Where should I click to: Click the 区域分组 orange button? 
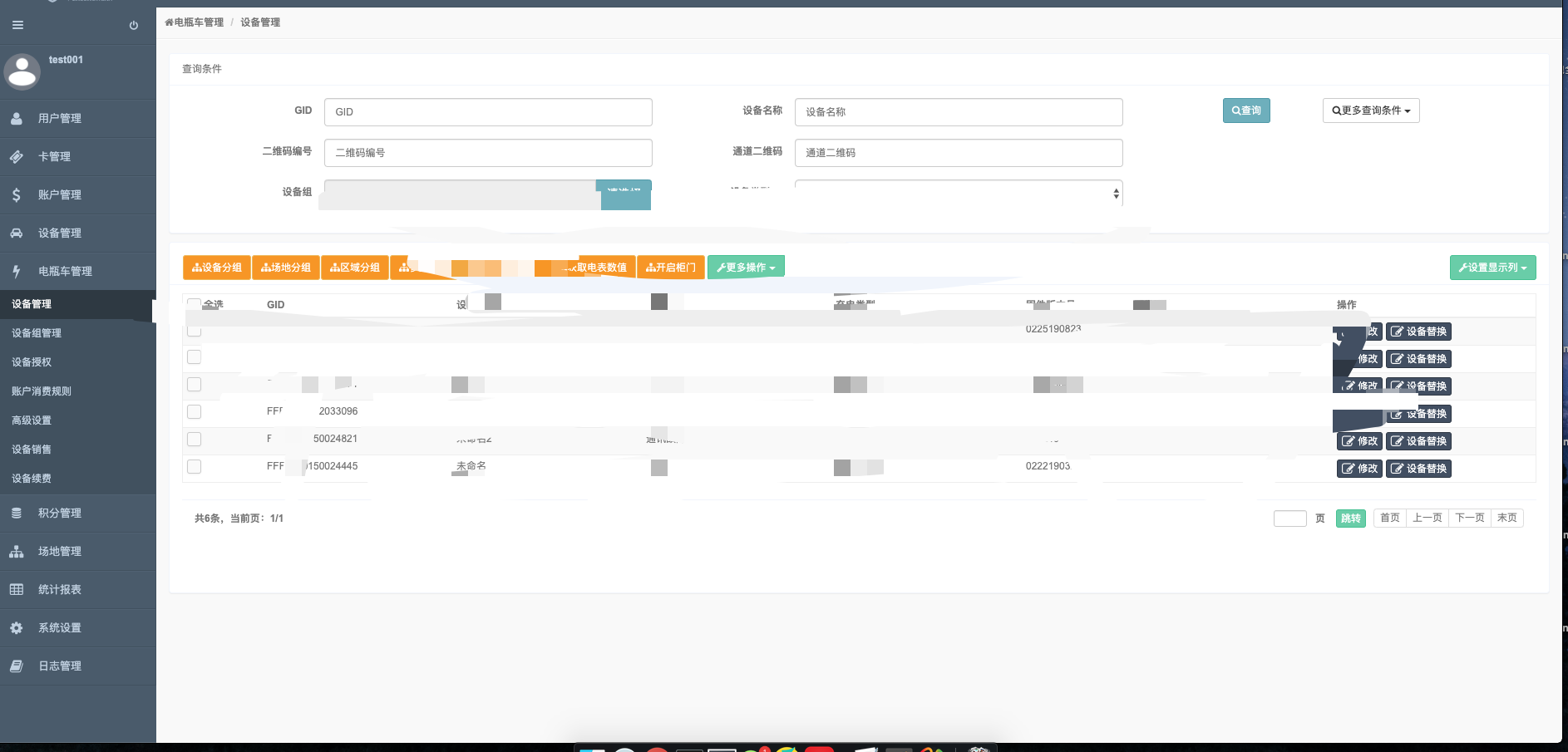[x=355, y=268]
